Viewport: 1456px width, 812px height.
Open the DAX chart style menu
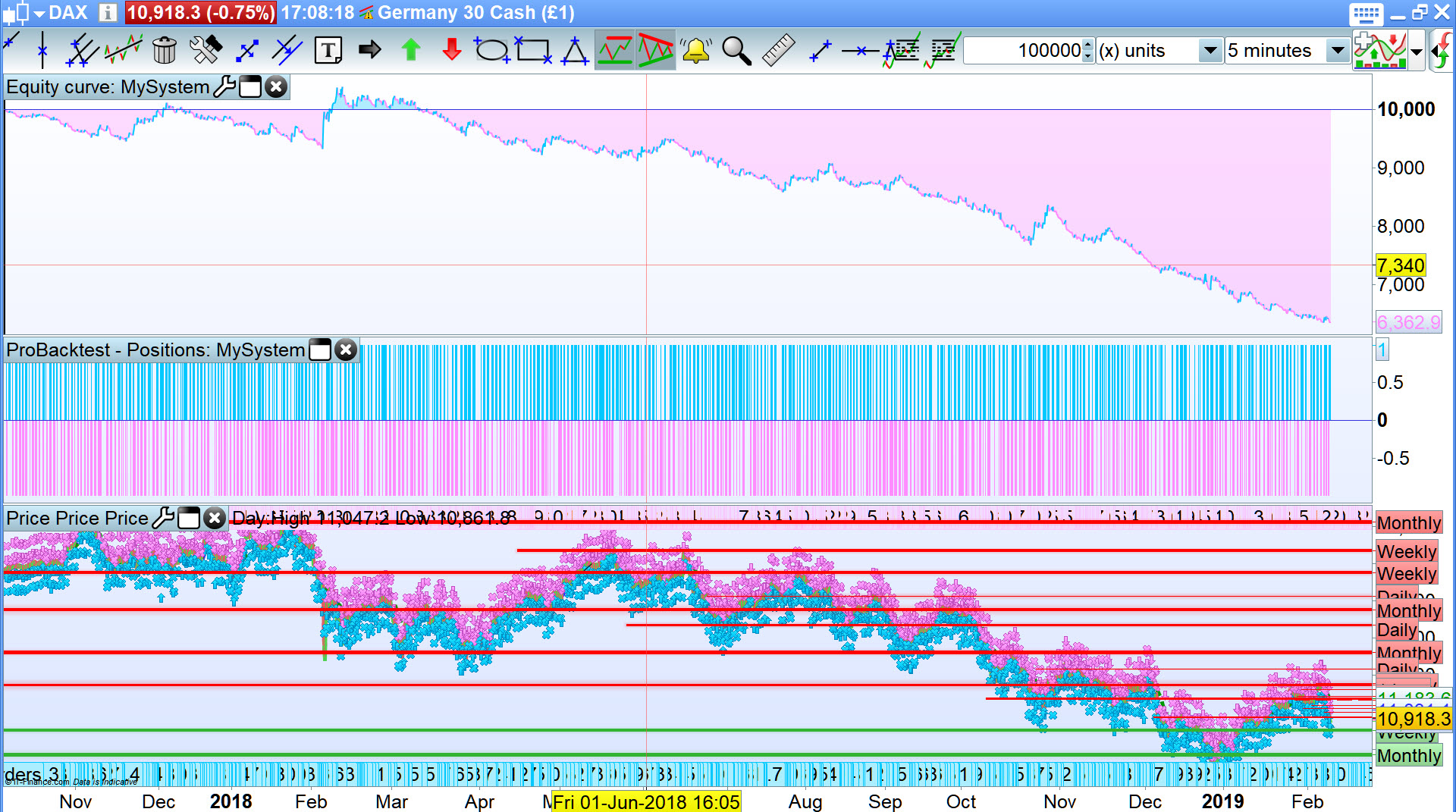[38, 13]
